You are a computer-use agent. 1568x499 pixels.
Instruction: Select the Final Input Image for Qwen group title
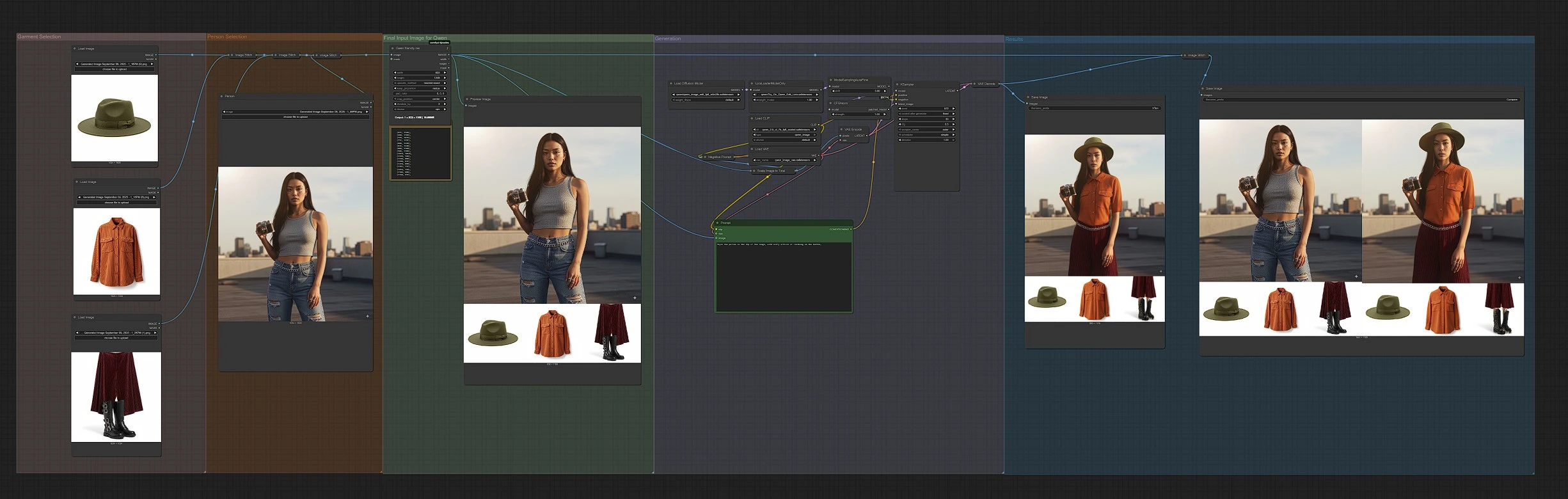[x=415, y=38]
